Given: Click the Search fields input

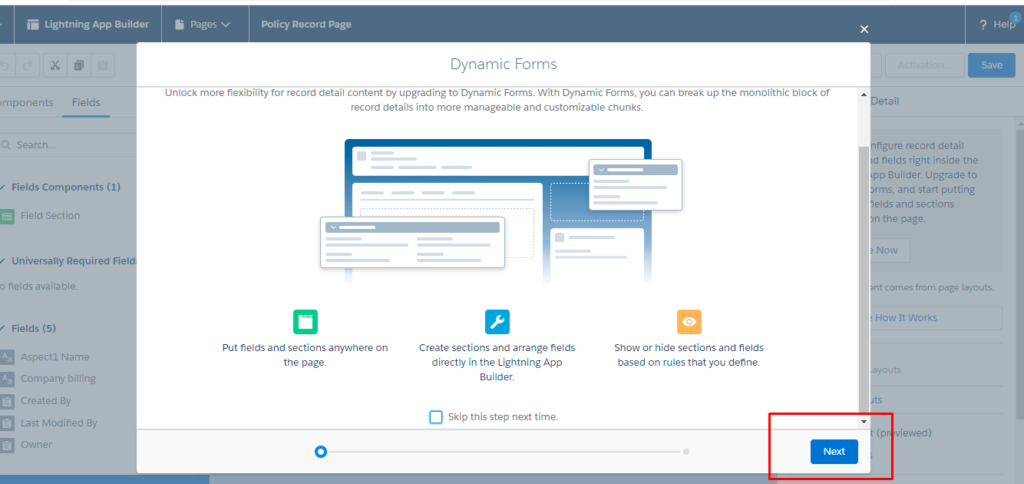Looking at the screenshot, I should [x=69, y=144].
